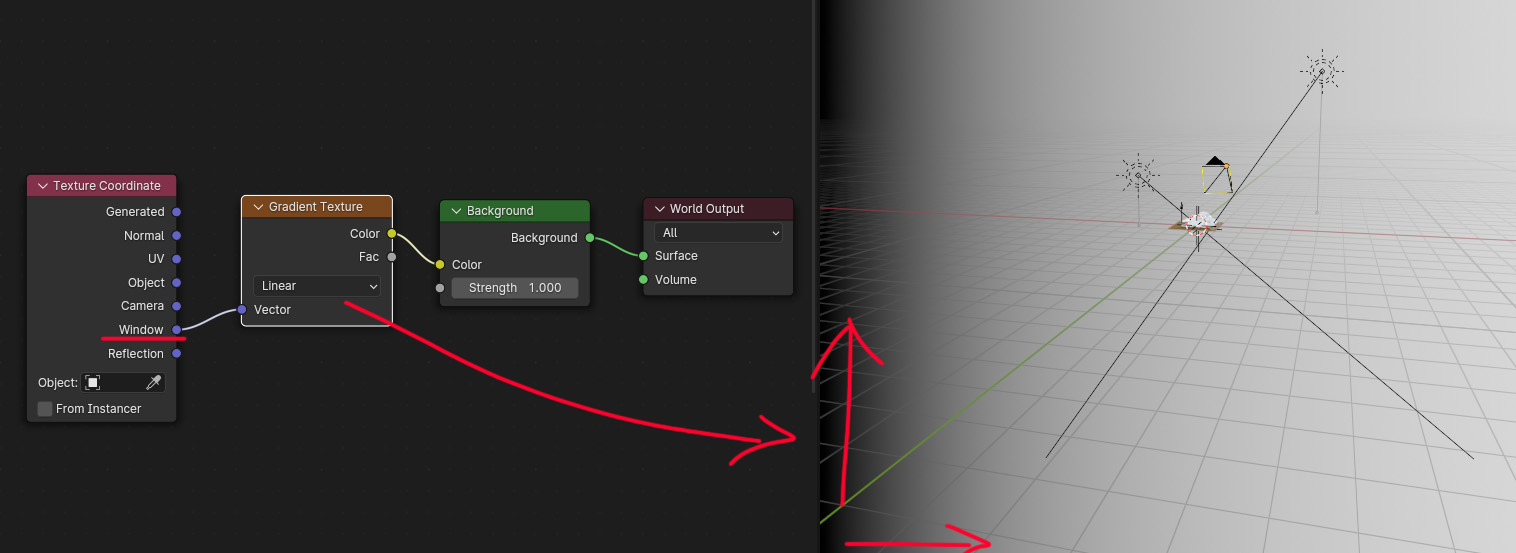Click the Background shader output socket
This screenshot has height=553, width=1516.
click(590, 238)
